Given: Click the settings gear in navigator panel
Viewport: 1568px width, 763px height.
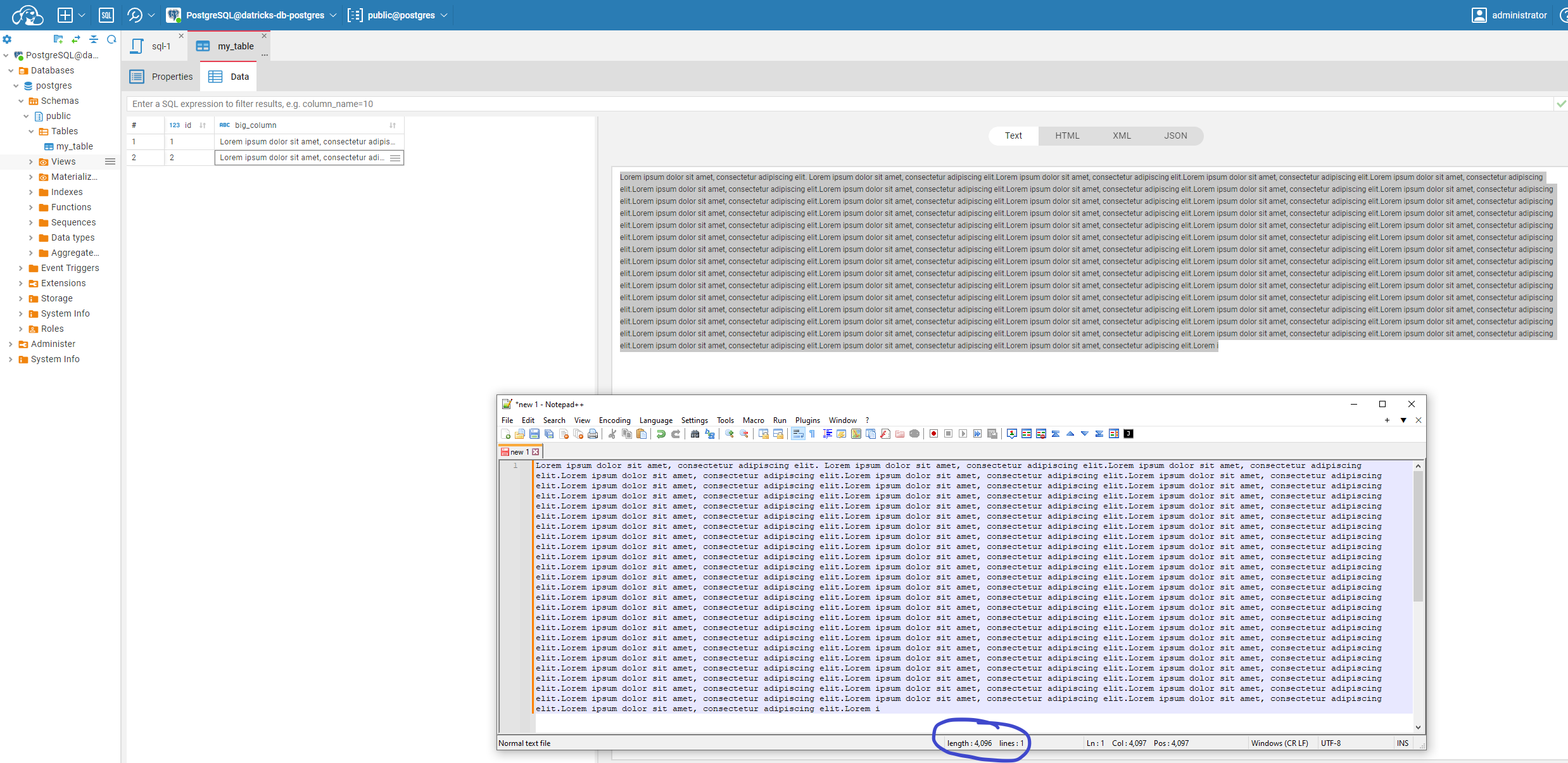Looking at the screenshot, I should 7,39.
